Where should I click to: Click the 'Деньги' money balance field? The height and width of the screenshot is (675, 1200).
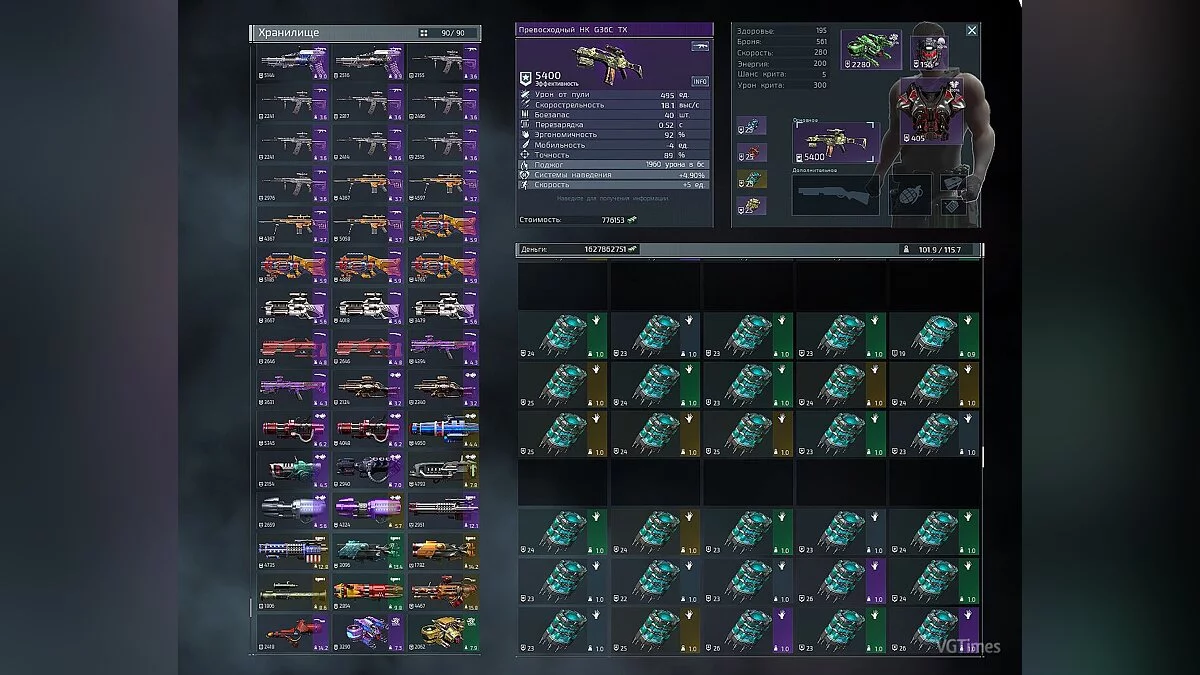click(x=580, y=249)
